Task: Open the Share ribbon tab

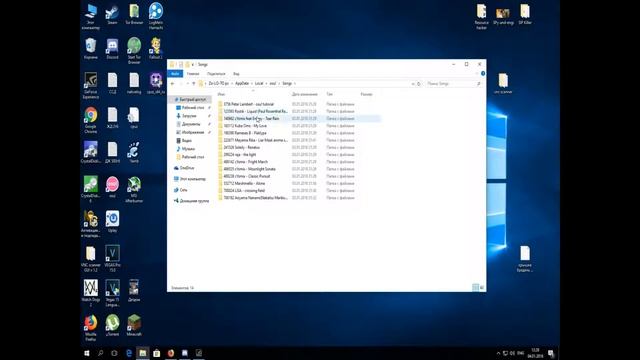Action: [216, 74]
